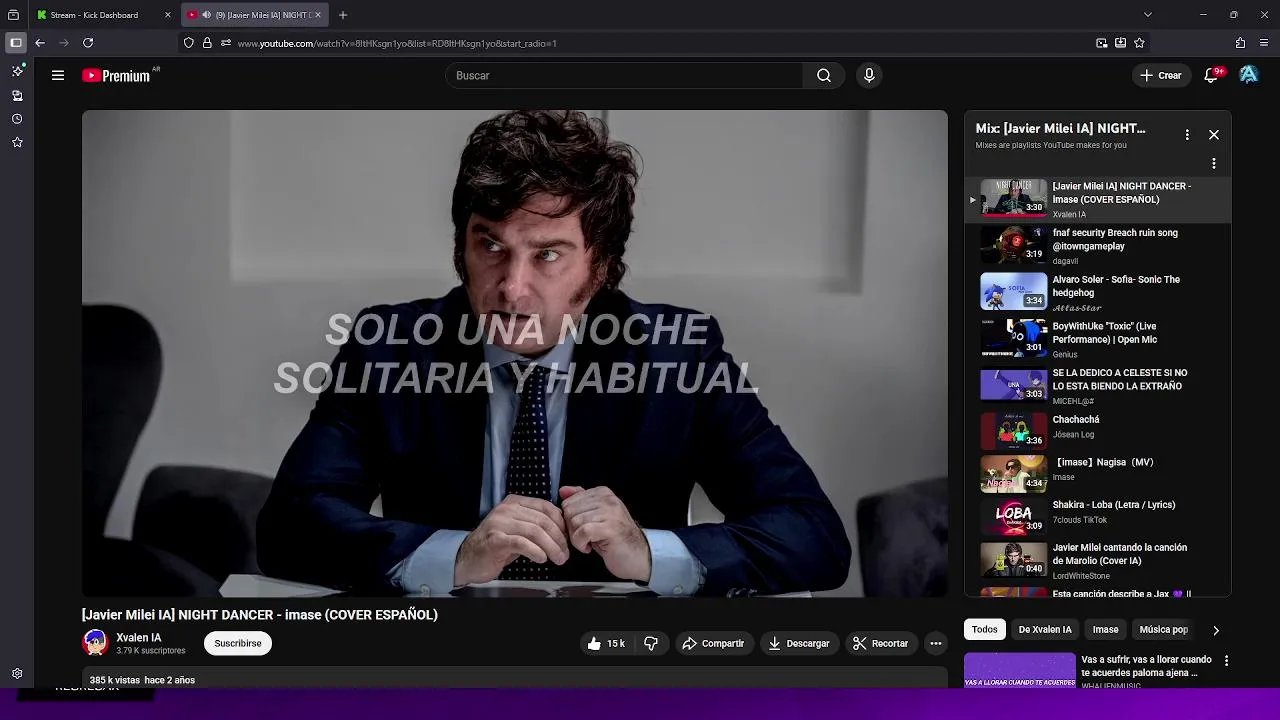1280x720 pixels.
Task: Click the browser address bar URL
Action: pos(397,43)
